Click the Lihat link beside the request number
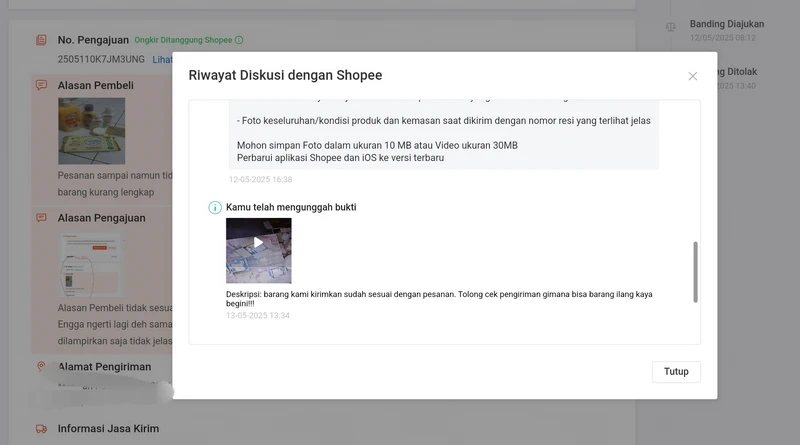The image size is (800, 445). click(162, 60)
